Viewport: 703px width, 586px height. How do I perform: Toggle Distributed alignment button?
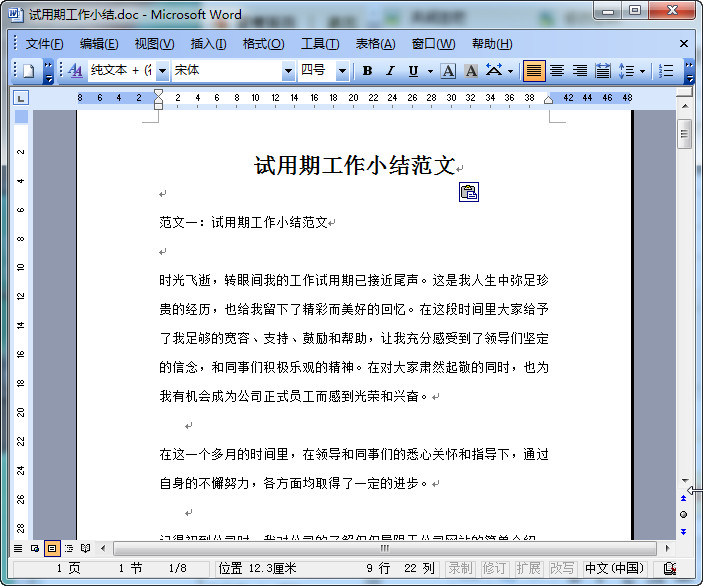(603, 71)
